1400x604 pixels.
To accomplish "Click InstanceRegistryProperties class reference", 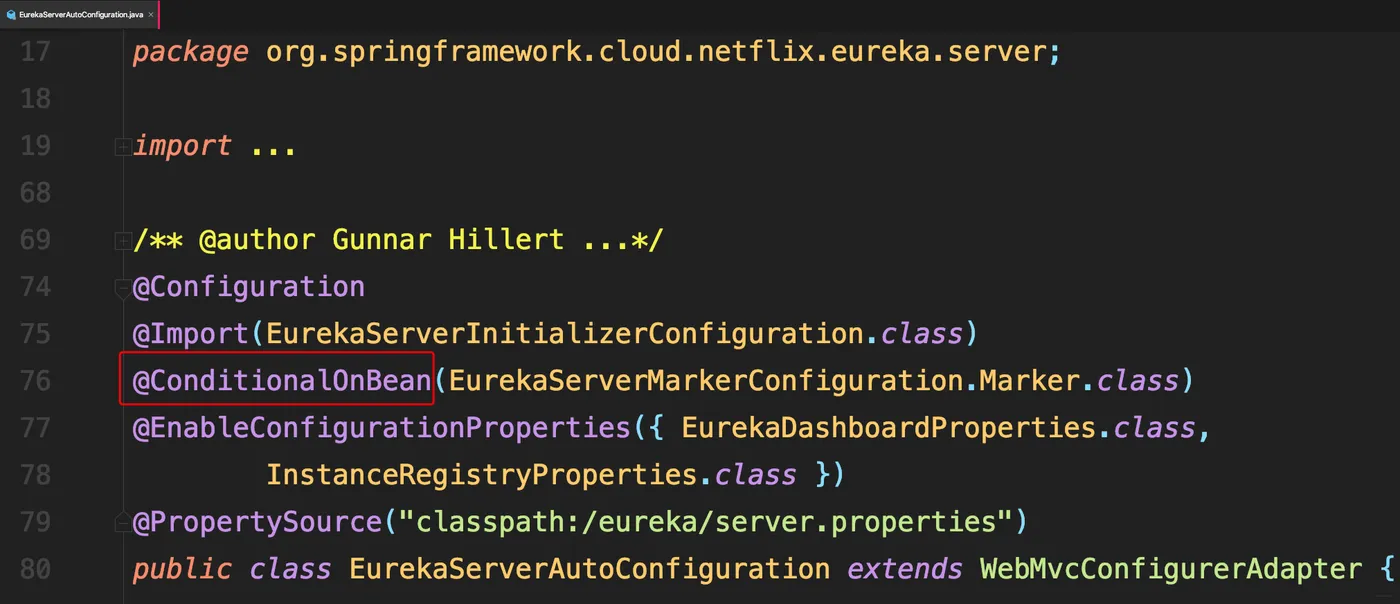I will [481, 474].
